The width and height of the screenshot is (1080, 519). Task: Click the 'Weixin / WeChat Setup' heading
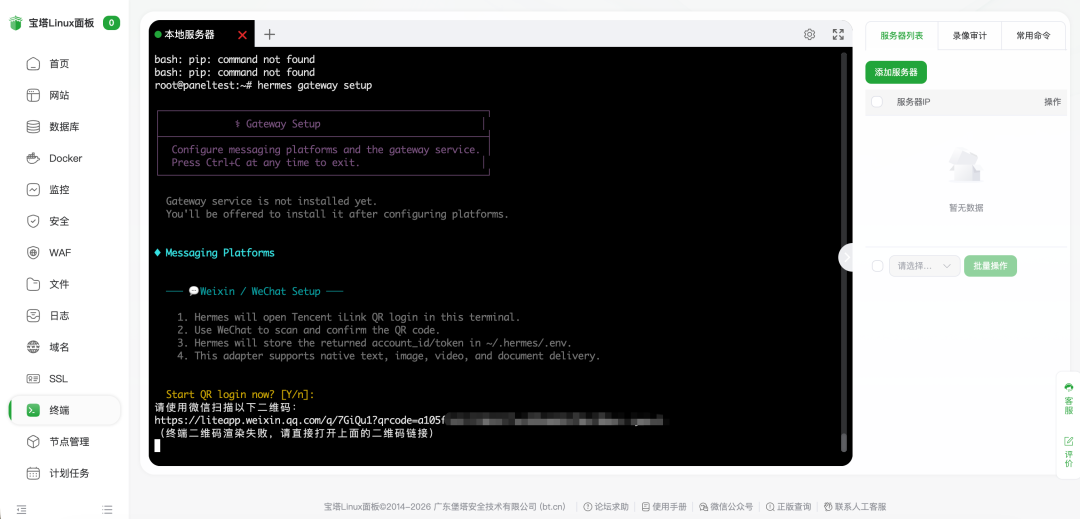pos(260,291)
